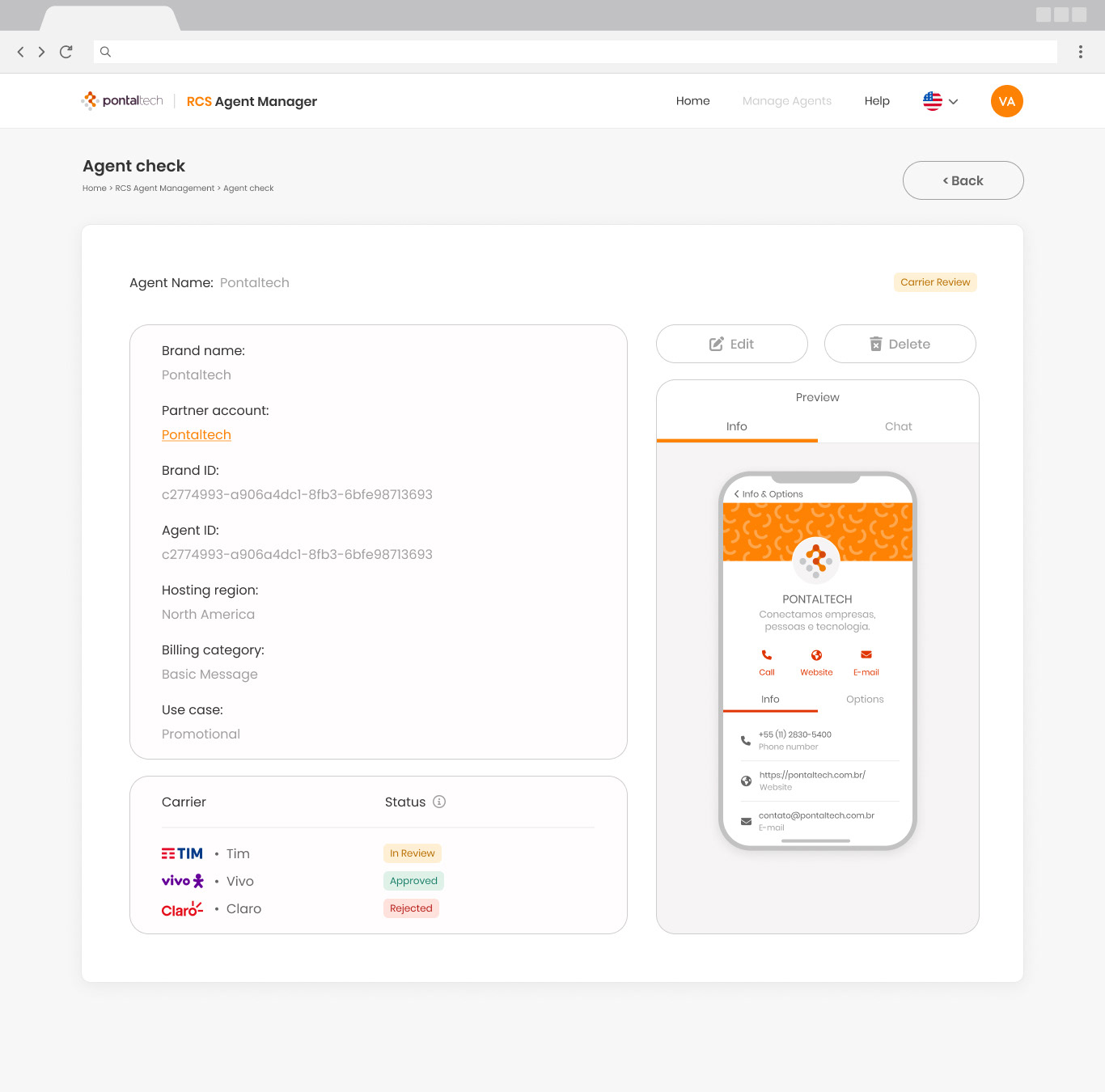Click the Promotional use case value
Screen dimensions: 1105x1092
201,734
